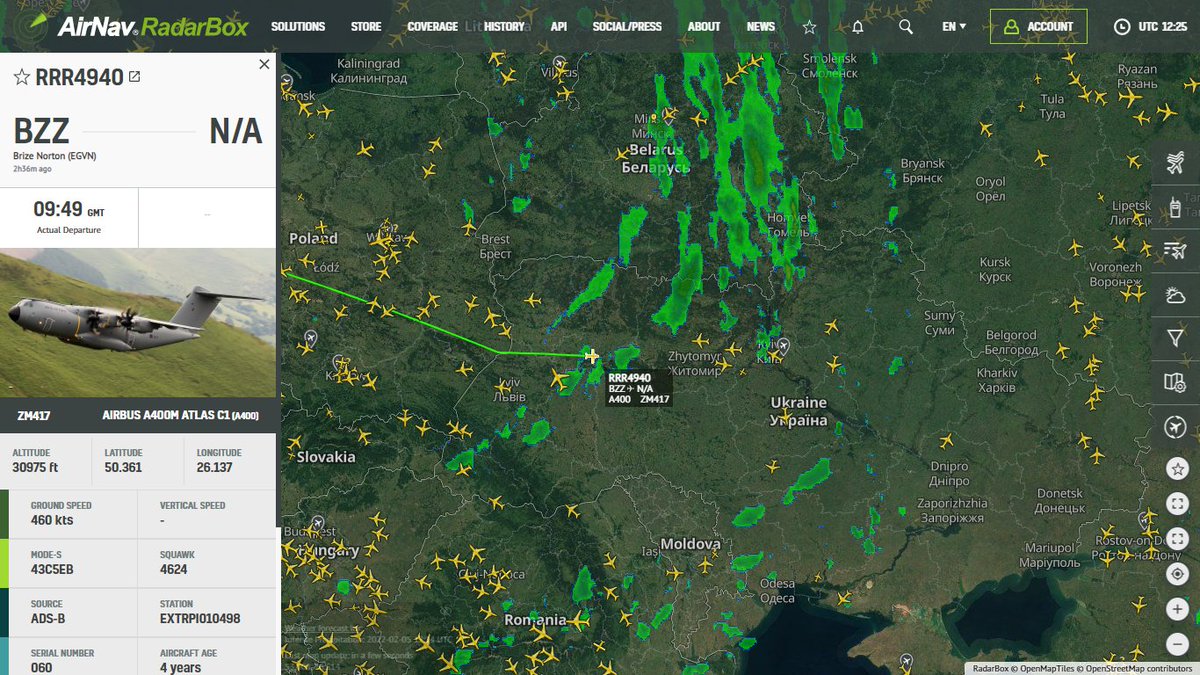
Task: Toggle the weather layer icon
Action: (x=1176, y=294)
